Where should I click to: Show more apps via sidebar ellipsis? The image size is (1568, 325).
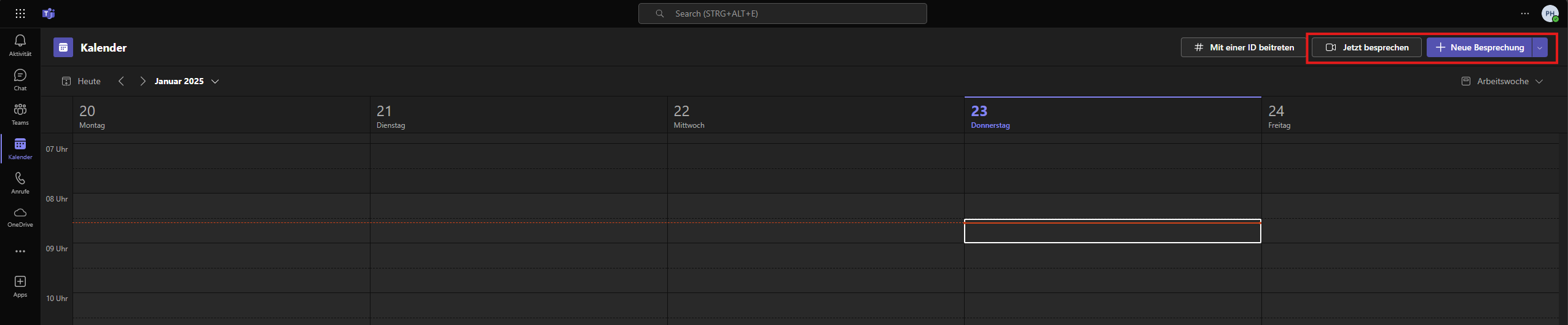click(x=20, y=251)
